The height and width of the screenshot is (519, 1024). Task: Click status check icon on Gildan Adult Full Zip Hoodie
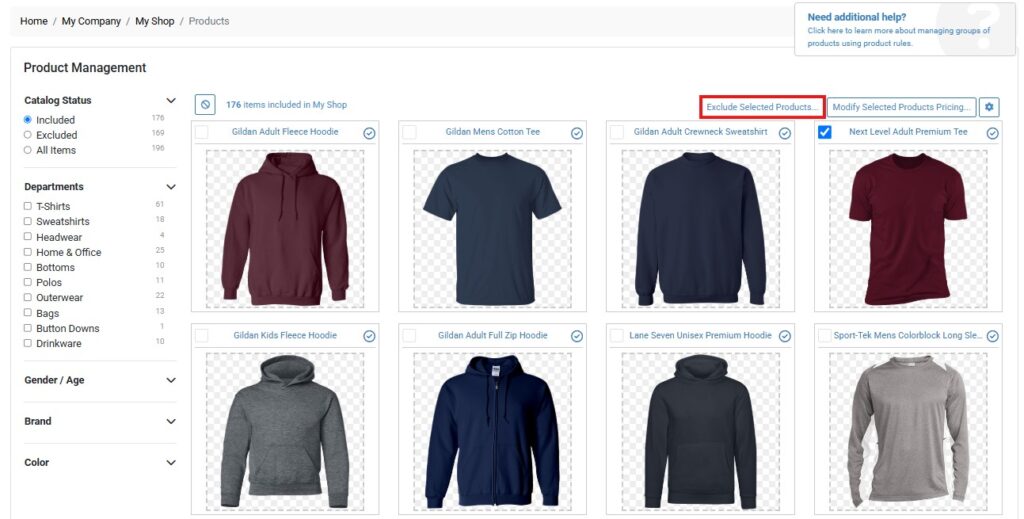577,336
